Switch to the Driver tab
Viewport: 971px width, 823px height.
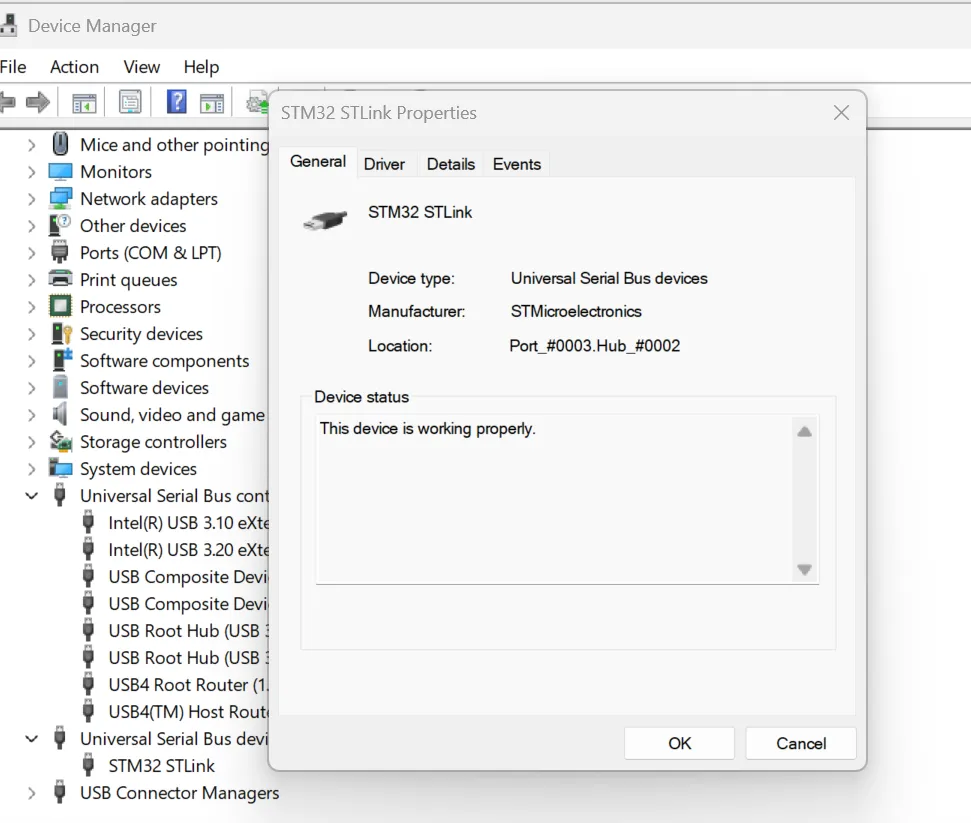pos(384,164)
